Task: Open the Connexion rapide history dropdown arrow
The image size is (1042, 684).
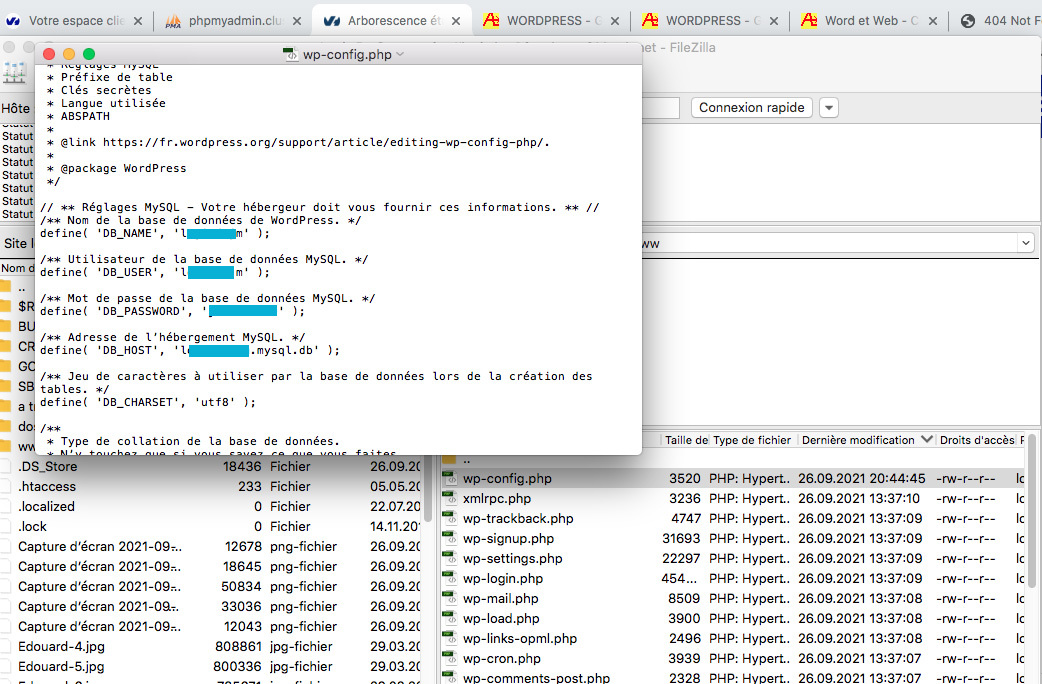Action: [829, 108]
